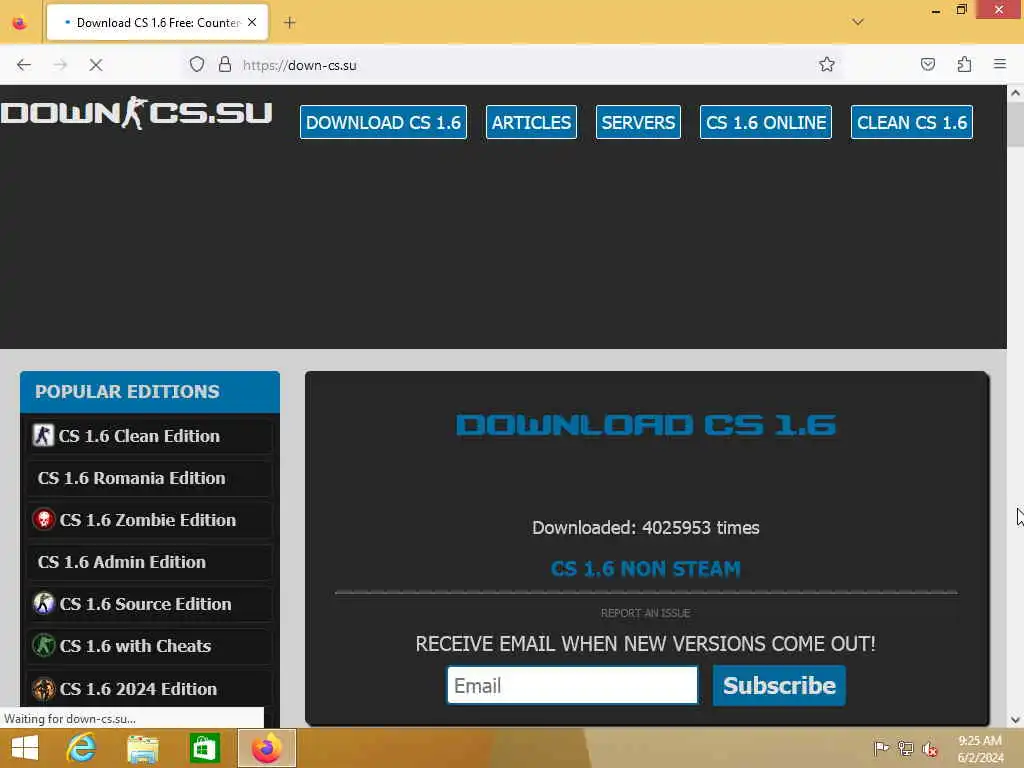Open CS 1.6 with Cheats link
This screenshot has width=1024, height=768.
tap(150, 647)
